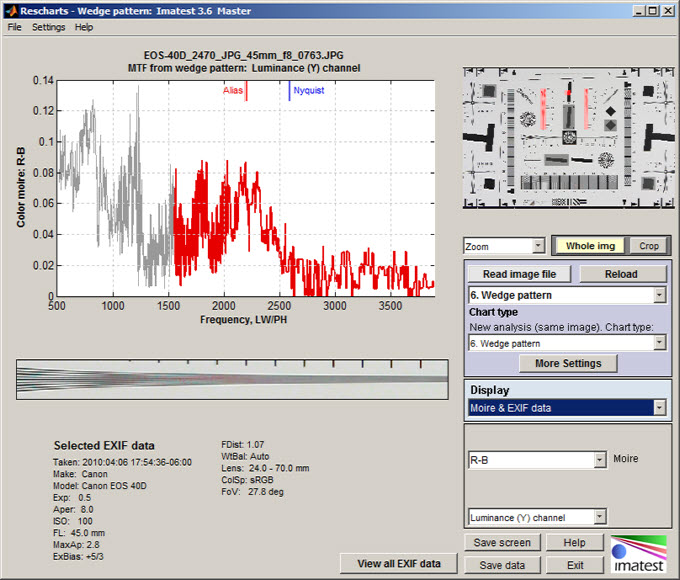Click the 'Chart type' label
Screen dimensions: 680x580
pyautogui.click(x=494, y=312)
